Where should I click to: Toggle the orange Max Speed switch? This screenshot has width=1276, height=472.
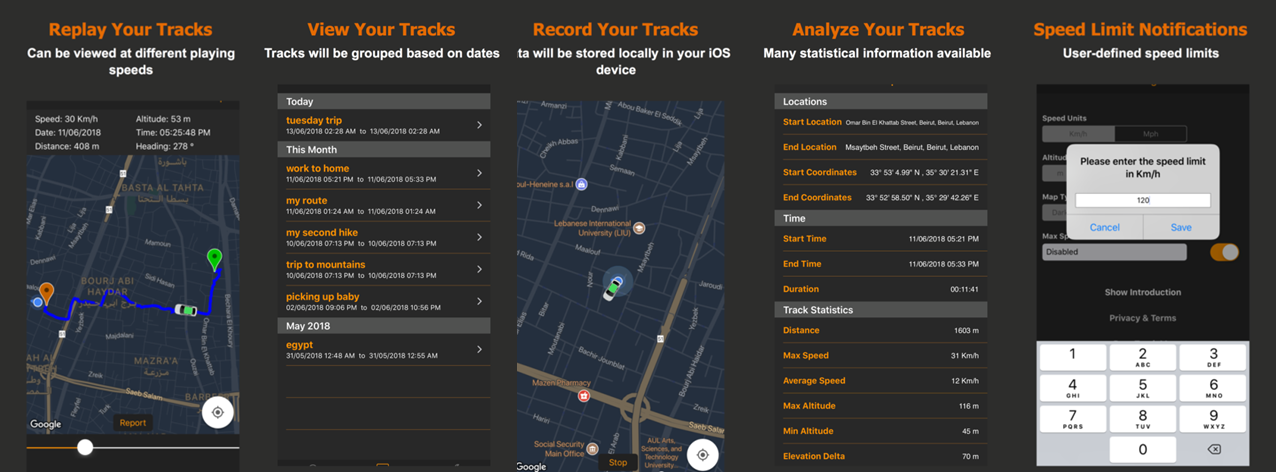[1224, 252]
